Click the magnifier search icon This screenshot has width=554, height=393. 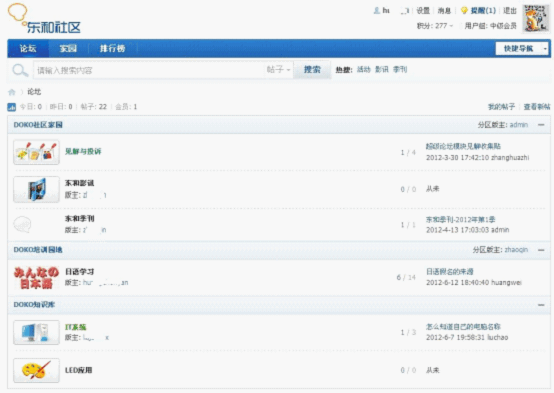(20, 70)
